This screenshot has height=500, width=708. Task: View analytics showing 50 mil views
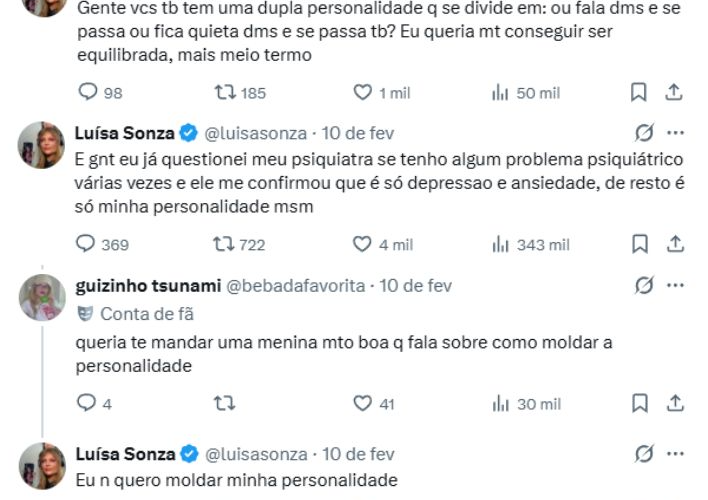501,93
